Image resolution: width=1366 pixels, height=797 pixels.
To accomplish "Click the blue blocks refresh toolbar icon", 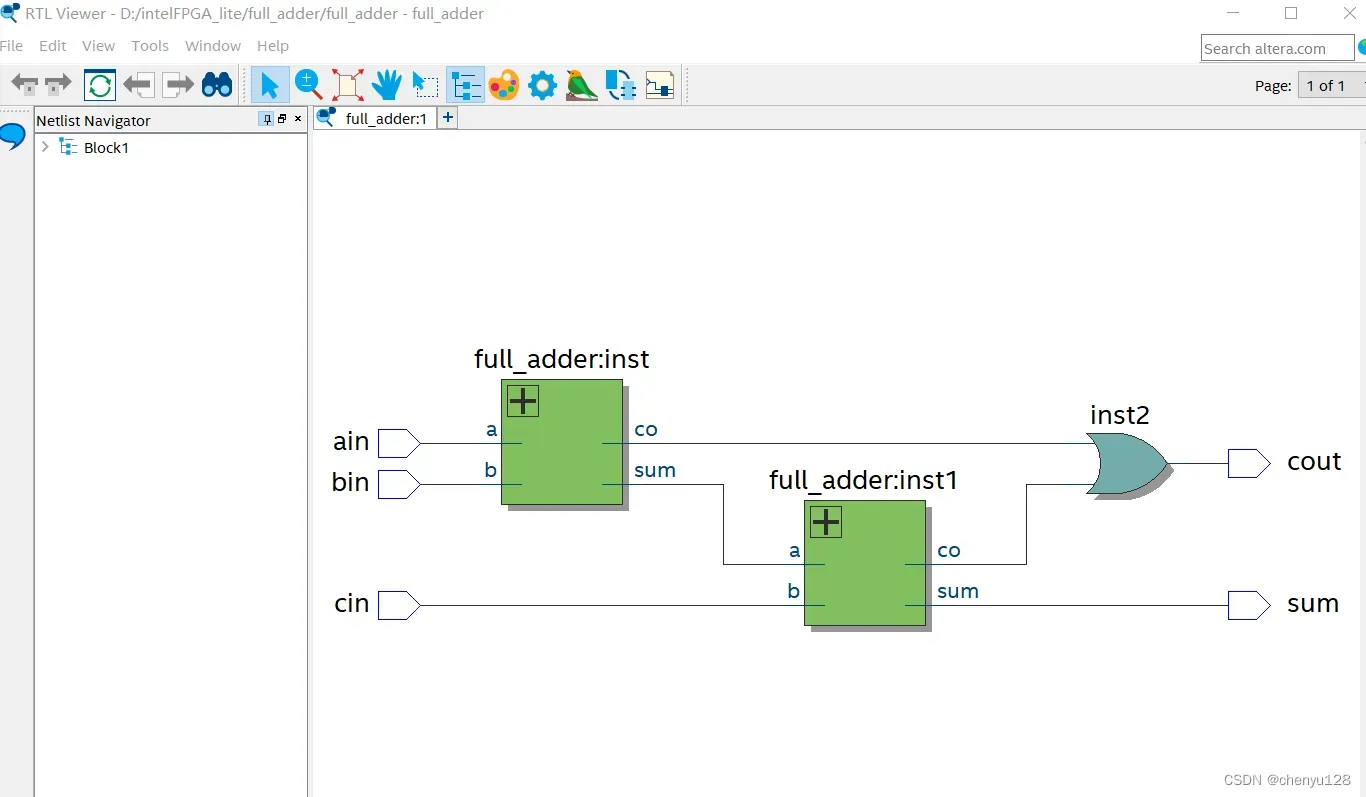I will pyautogui.click(x=621, y=85).
